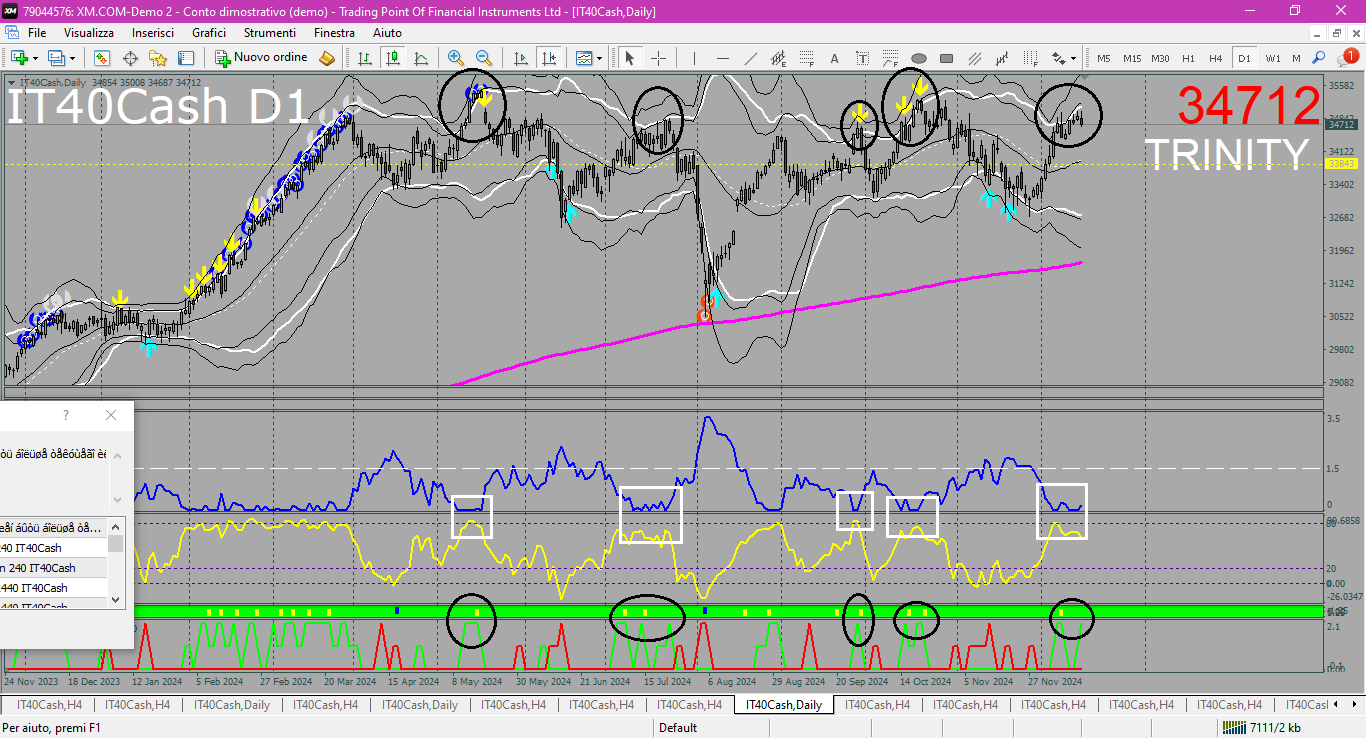1366x738 pixels.
Task: Click the 'Default' profile in status bar
Action: [678, 728]
